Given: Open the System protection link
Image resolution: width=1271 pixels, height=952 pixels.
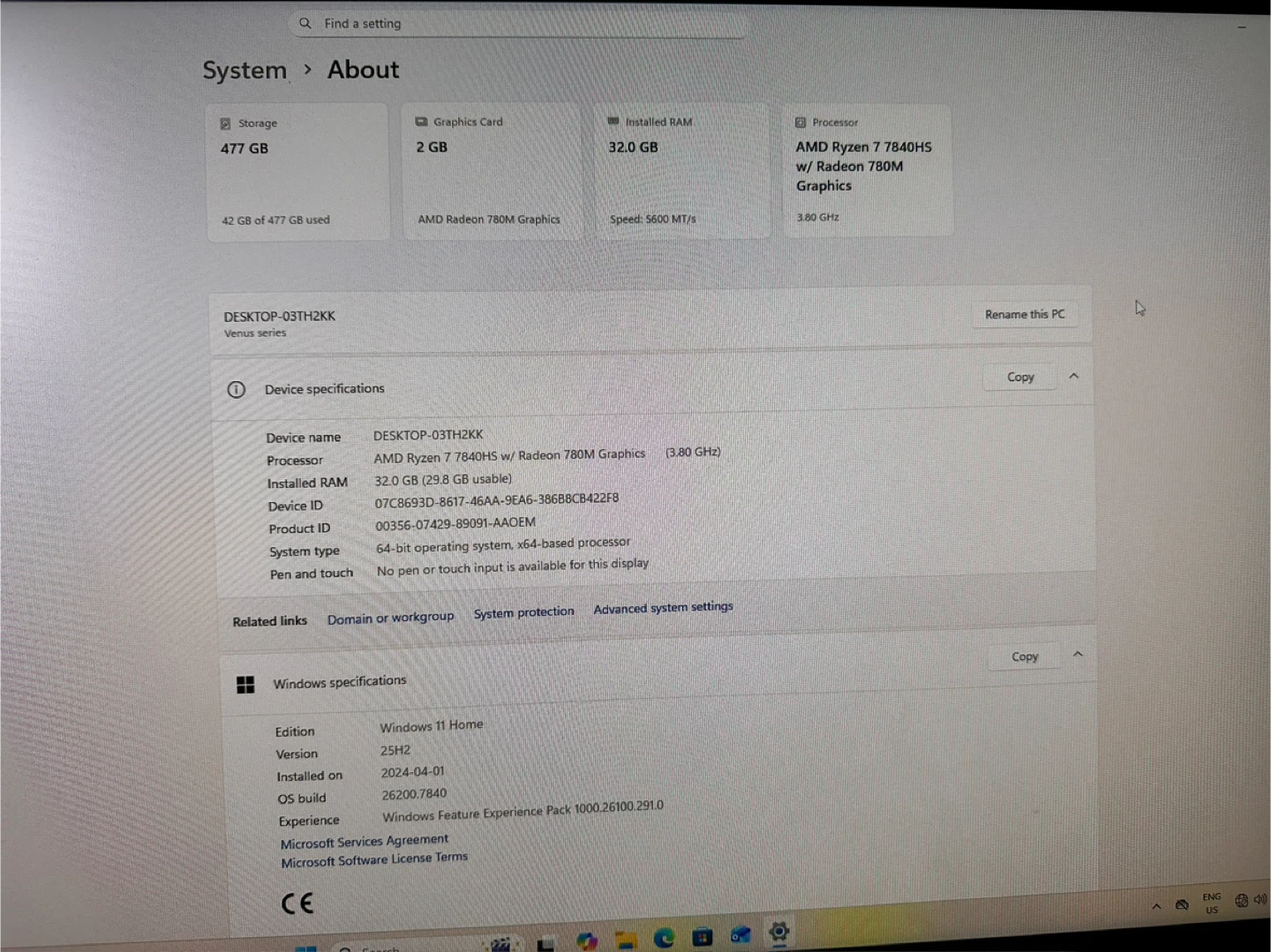Looking at the screenshot, I should 523,612.
